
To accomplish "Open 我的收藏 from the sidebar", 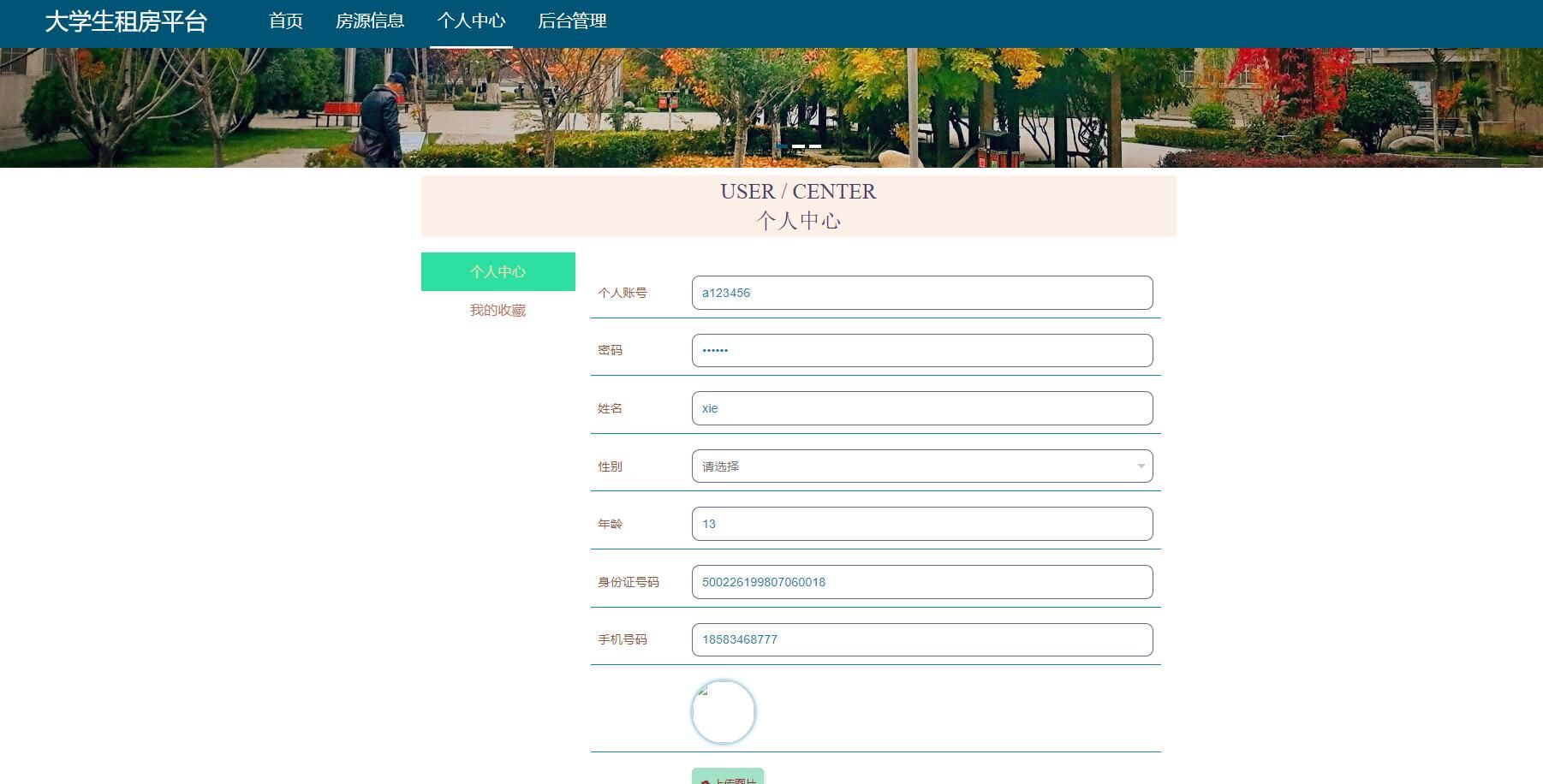I will tap(498, 310).
